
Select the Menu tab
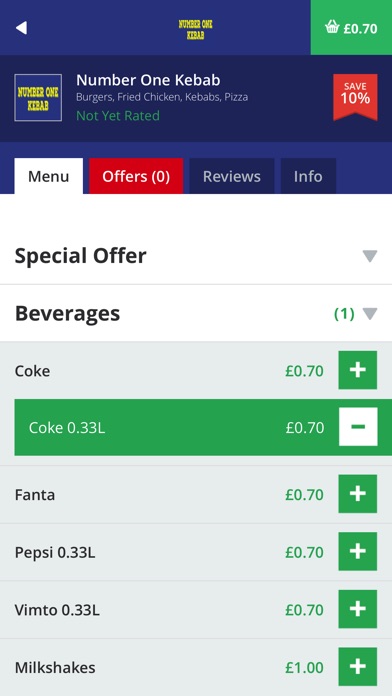(48, 176)
